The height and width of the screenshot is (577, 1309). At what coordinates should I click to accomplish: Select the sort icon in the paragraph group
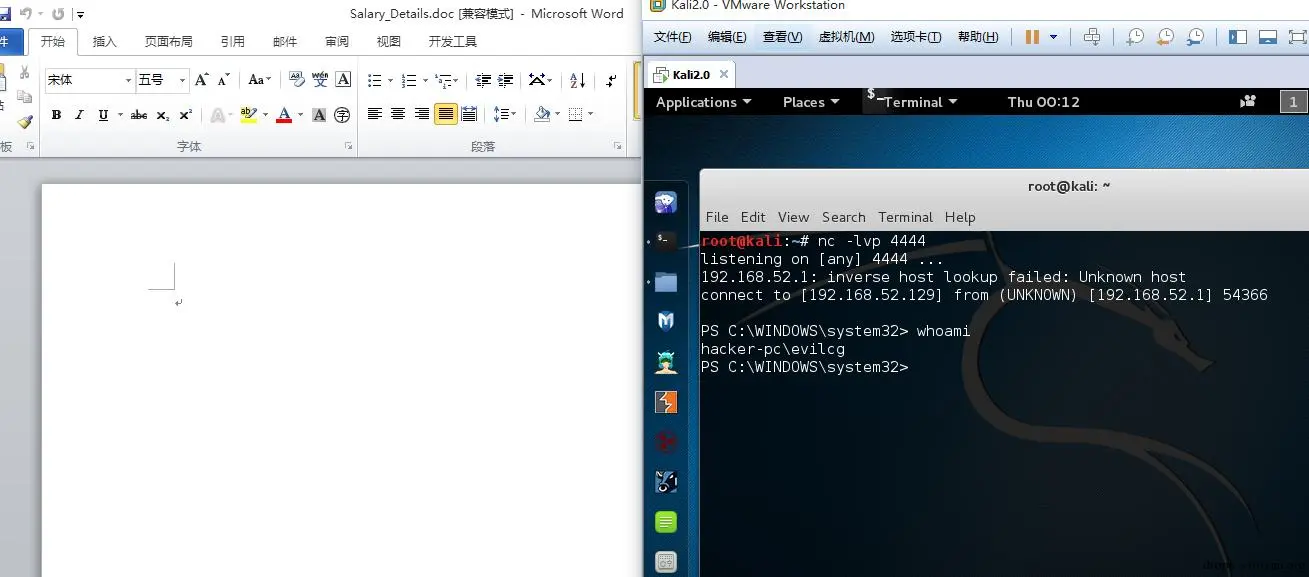[577, 79]
